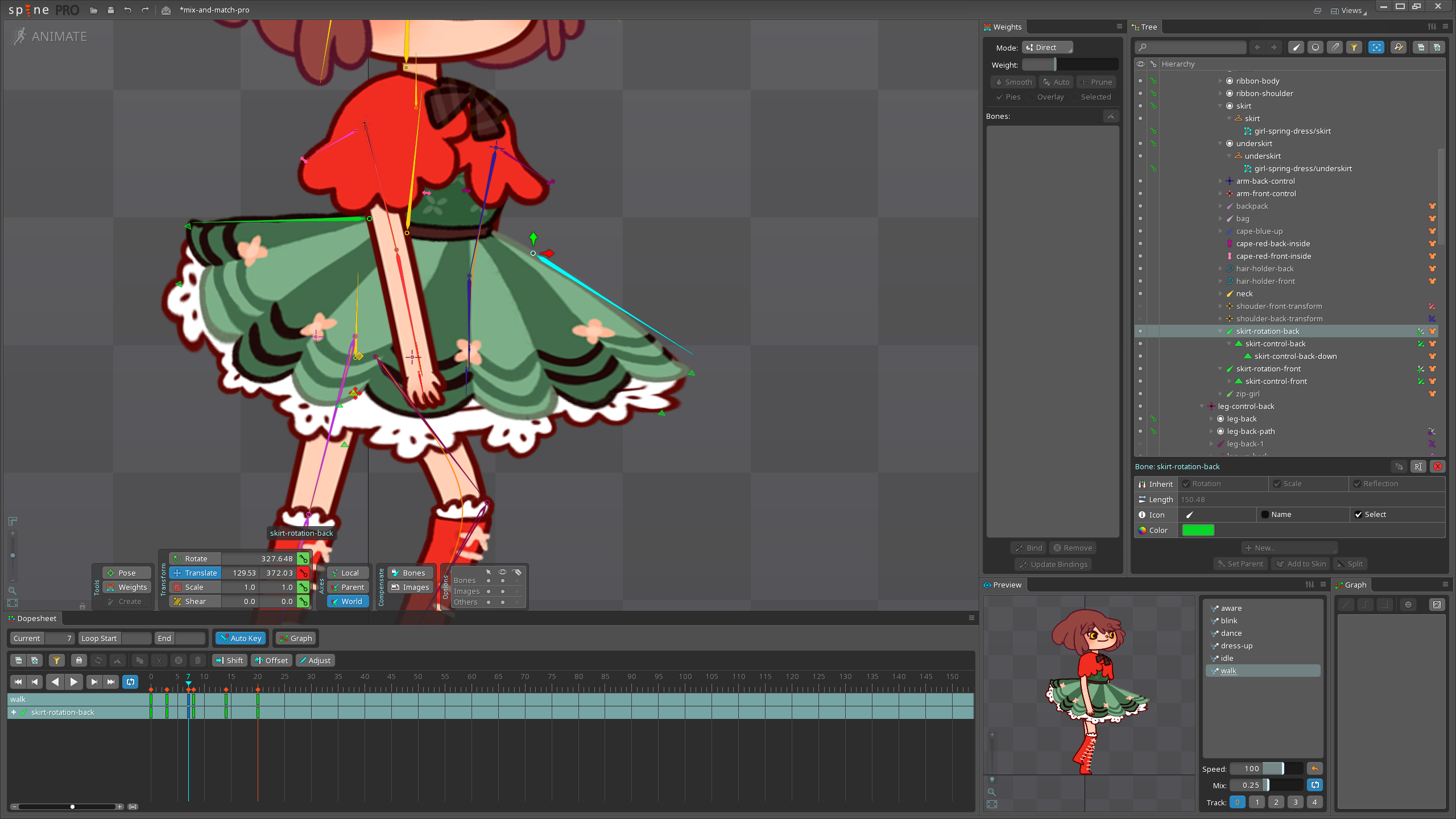Screen dimensions: 1456x819
Task: Expand the backpack bone node
Action: (x=1221, y=206)
